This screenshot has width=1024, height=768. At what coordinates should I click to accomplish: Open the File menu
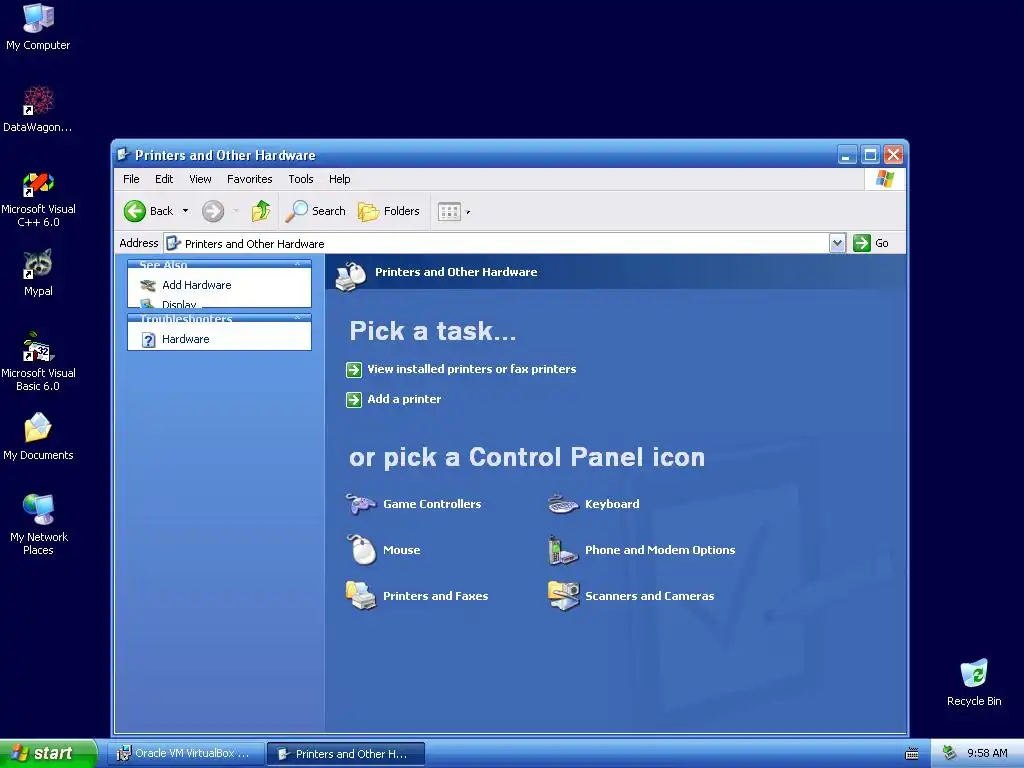[131, 179]
